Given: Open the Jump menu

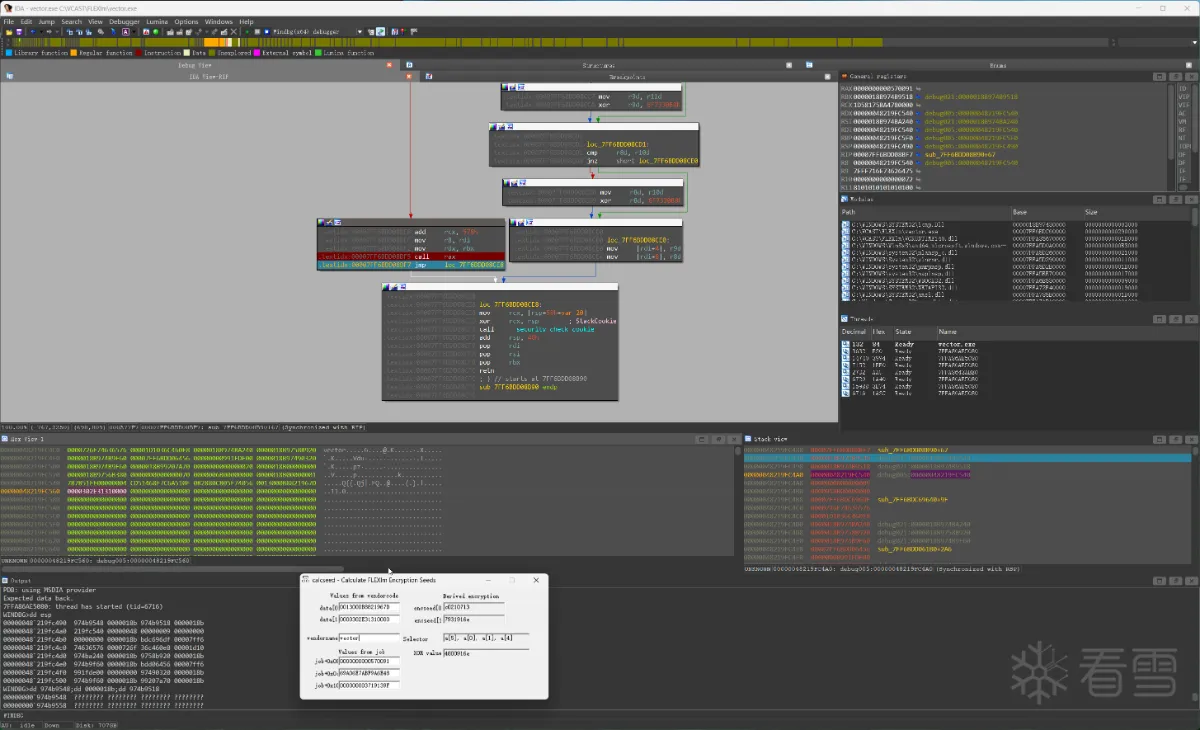Looking at the screenshot, I should pyautogui.click(x=46, y=21).
